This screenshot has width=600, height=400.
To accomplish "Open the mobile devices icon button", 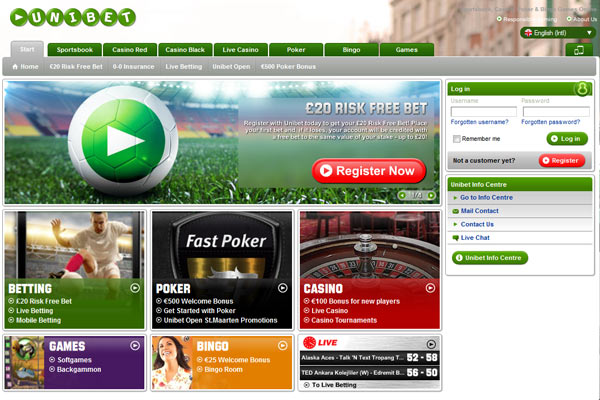I will pyautogui.click(x=579, y=50).
